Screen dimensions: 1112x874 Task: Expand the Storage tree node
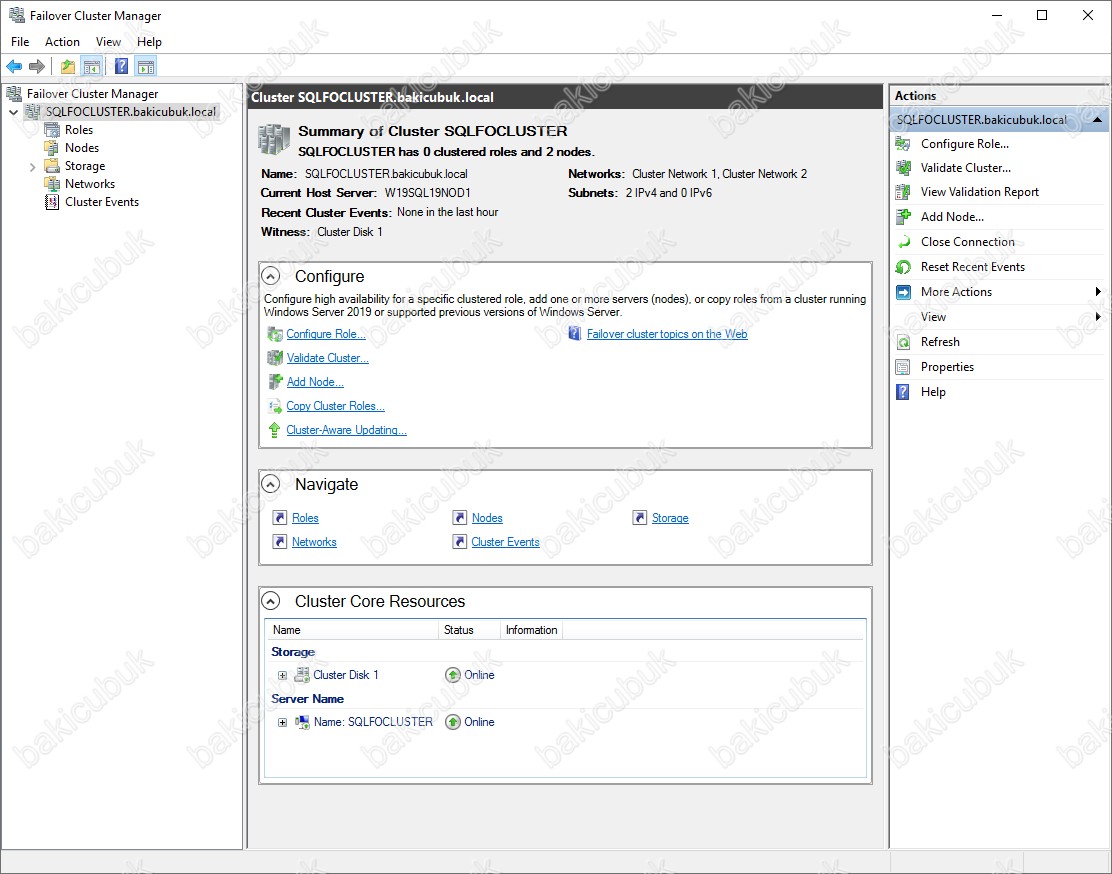tap(33, 167)
